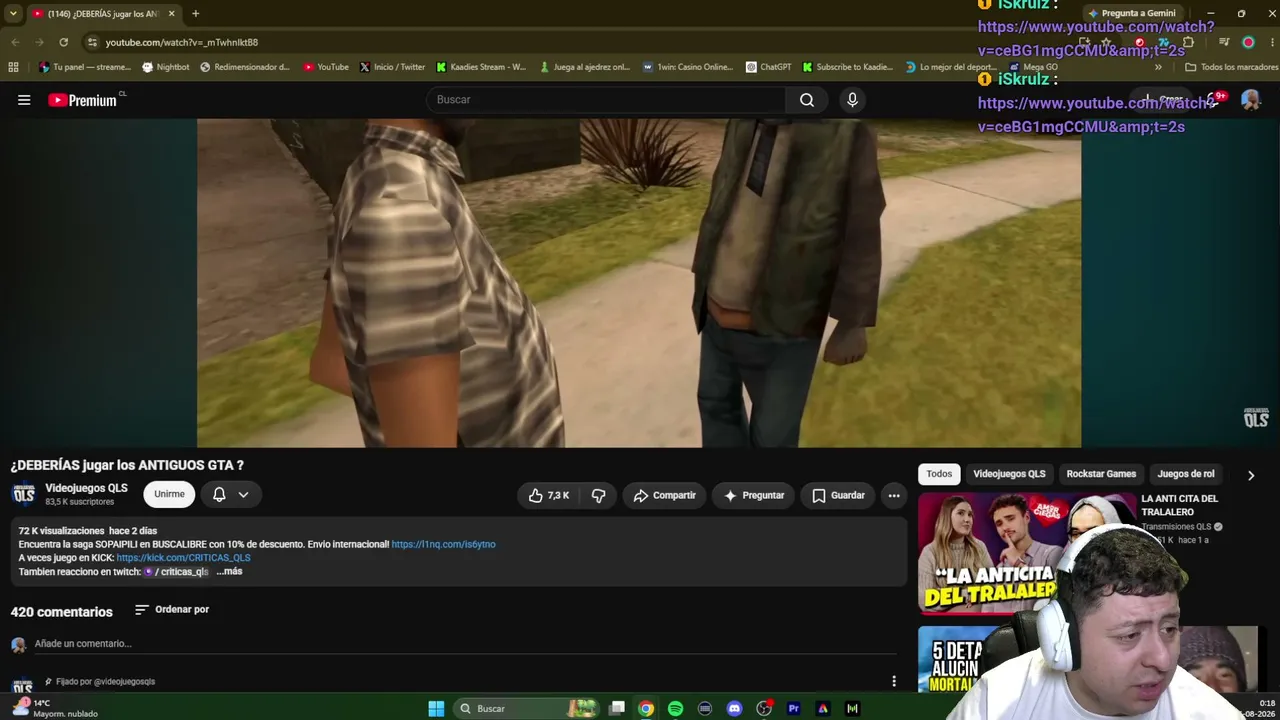The image size is (1280, 720).
Task: Expand the hidden bookmarks overflow chevron
Action: (x=1158, y=67)
